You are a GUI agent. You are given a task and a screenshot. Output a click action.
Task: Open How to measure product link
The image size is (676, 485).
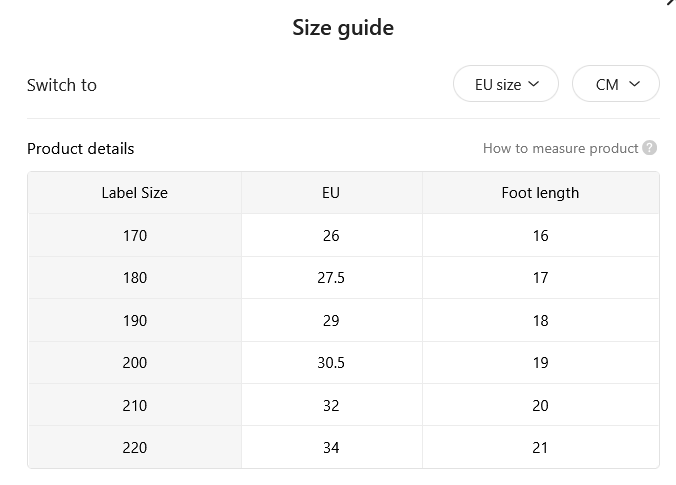(x=560, y=148)
